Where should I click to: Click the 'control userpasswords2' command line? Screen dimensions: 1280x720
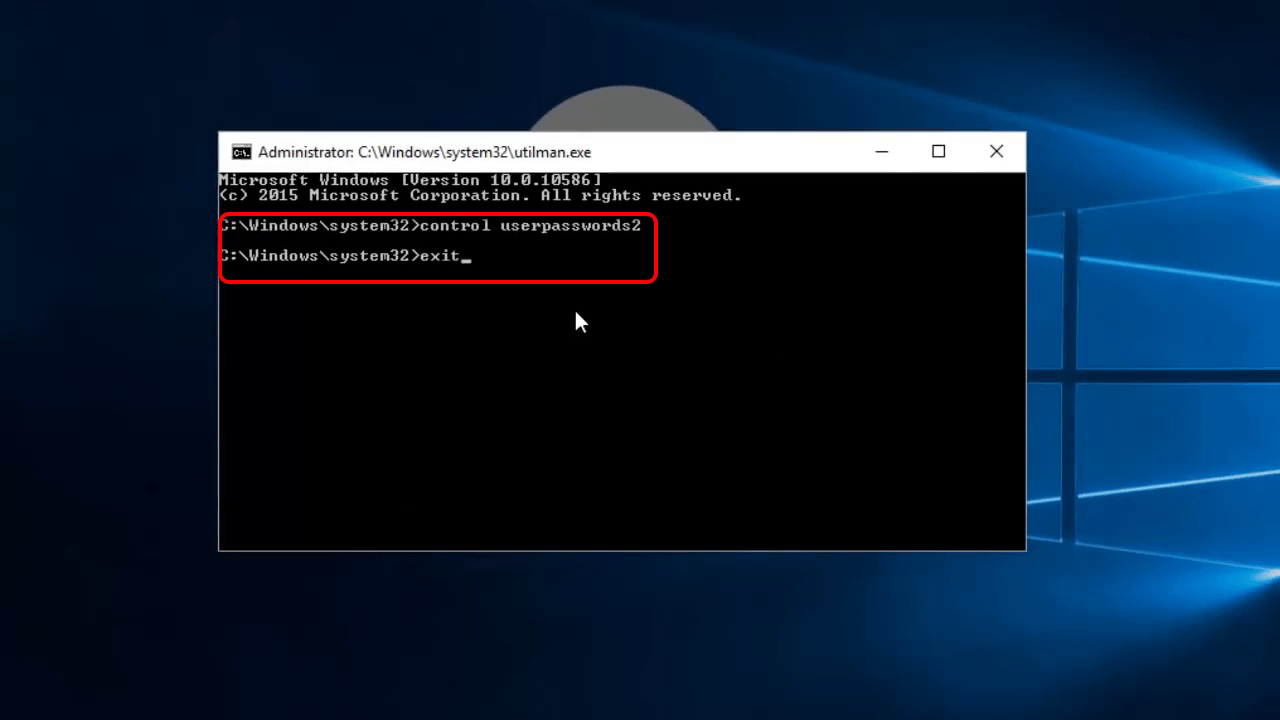coord(430,226)
